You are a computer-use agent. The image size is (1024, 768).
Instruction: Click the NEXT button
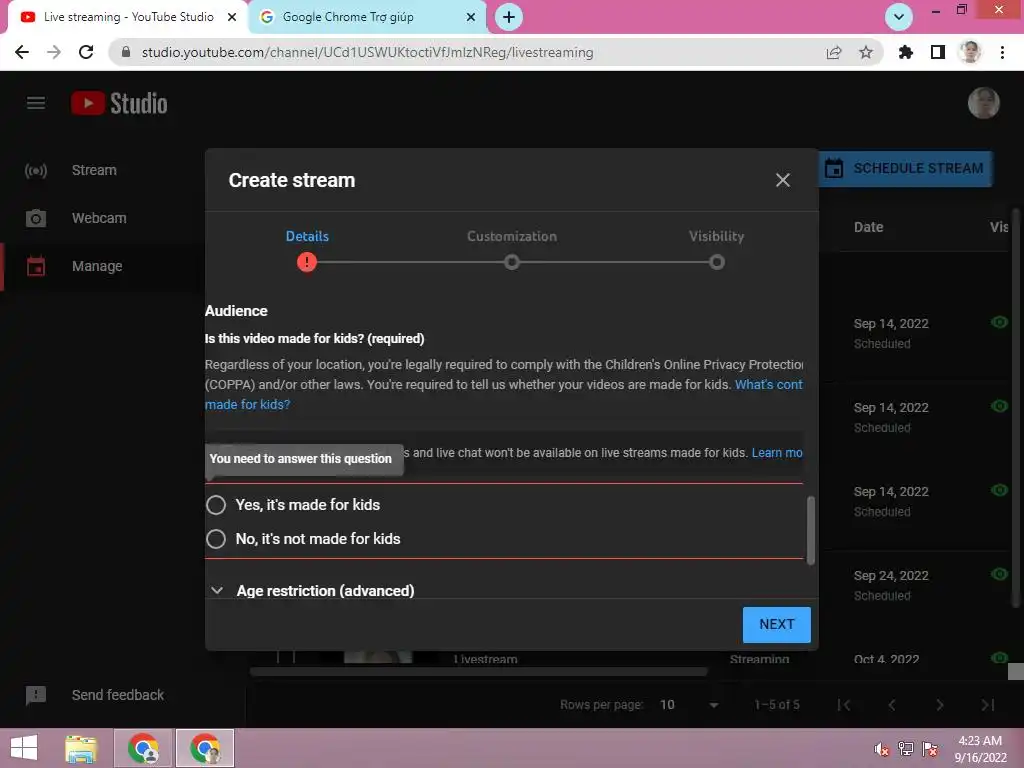click(776, 624)
